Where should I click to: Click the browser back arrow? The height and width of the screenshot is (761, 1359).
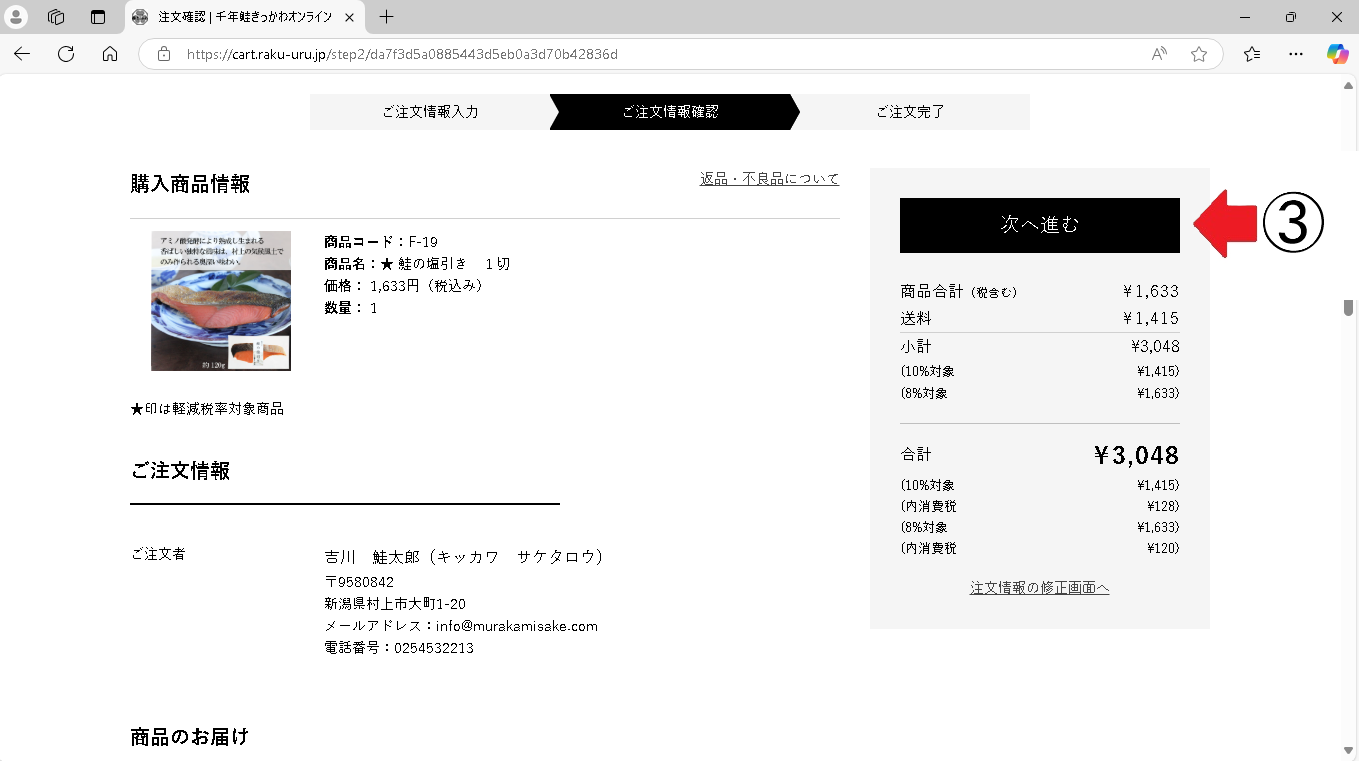tap(22, 54)
